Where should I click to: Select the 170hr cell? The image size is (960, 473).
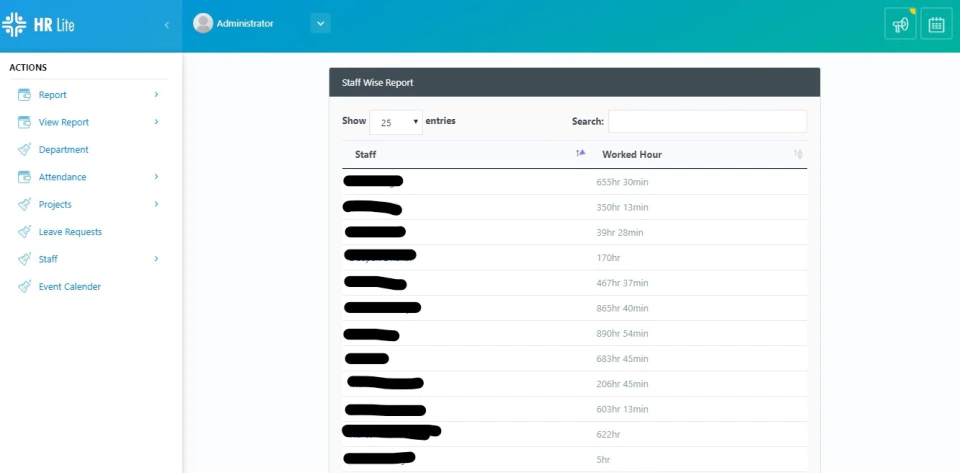tap(608, 258)
